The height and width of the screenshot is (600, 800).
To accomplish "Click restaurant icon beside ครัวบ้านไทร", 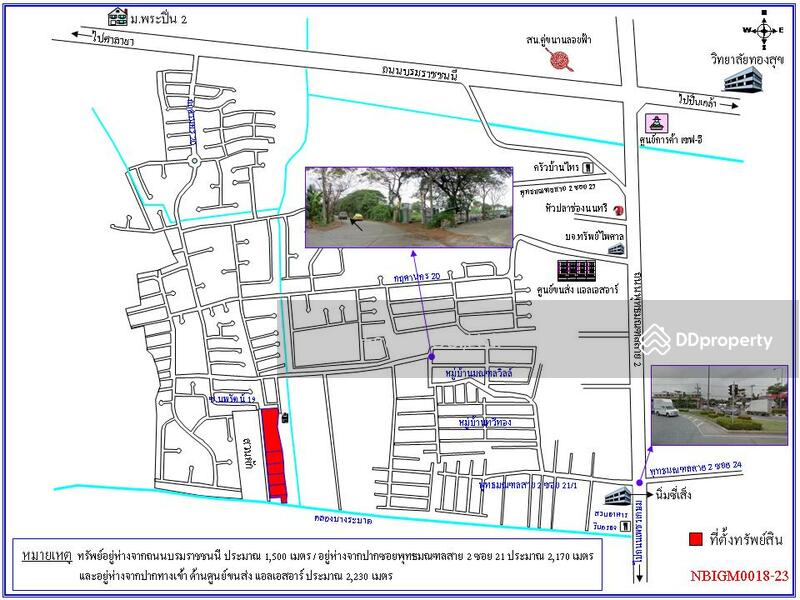I will pos(589,168).
